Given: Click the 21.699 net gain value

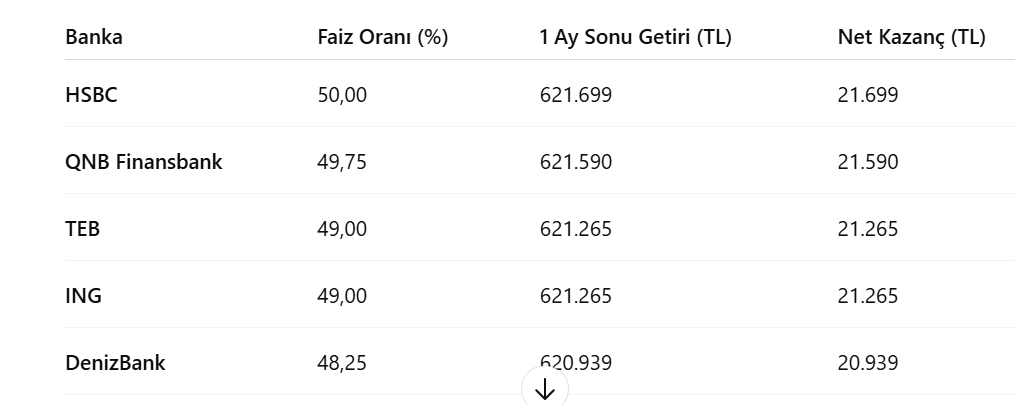Looking at the screenshot, I should point(868,95).
